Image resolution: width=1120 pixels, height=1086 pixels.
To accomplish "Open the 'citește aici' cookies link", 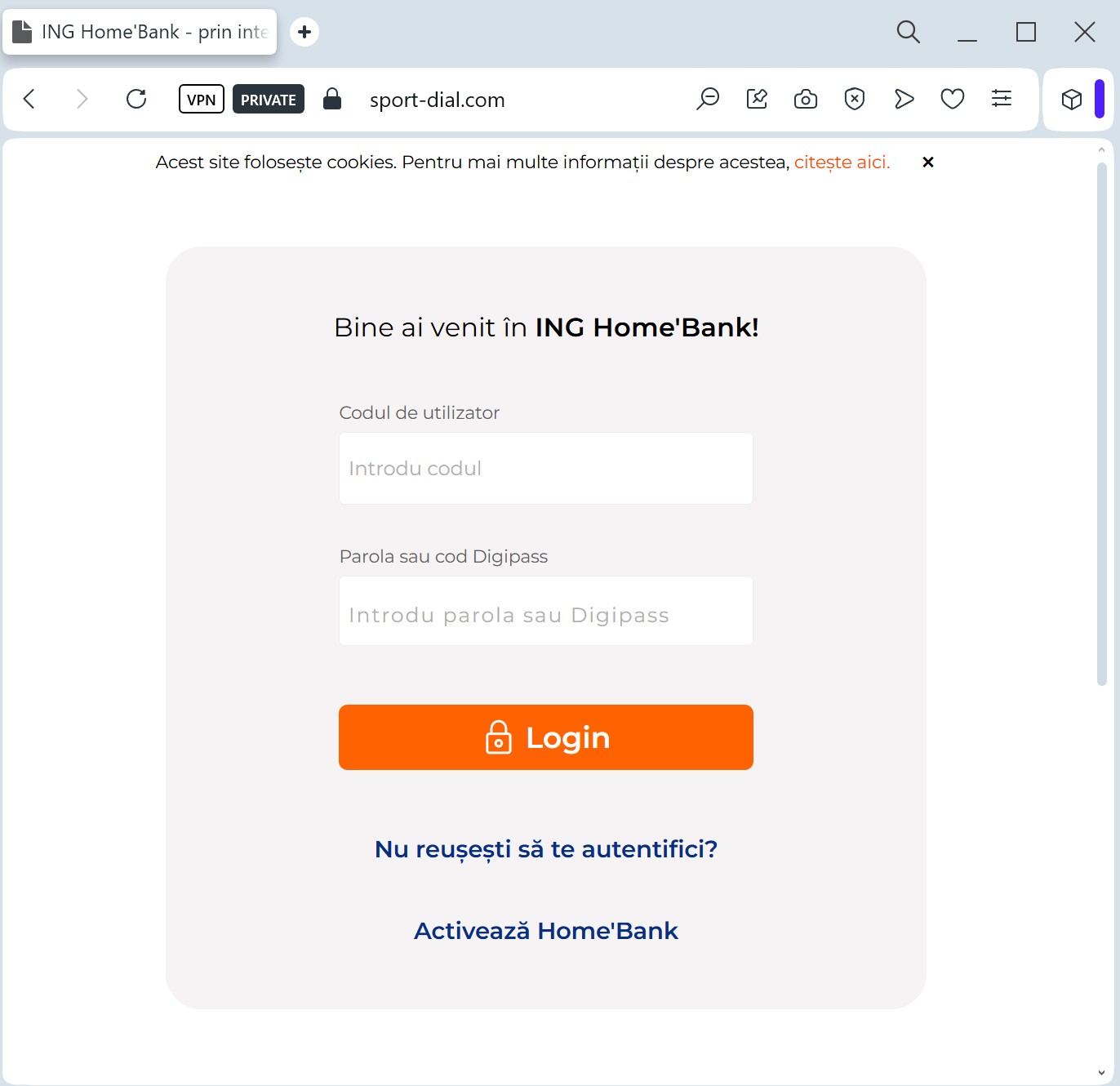I will pos(842,162).
